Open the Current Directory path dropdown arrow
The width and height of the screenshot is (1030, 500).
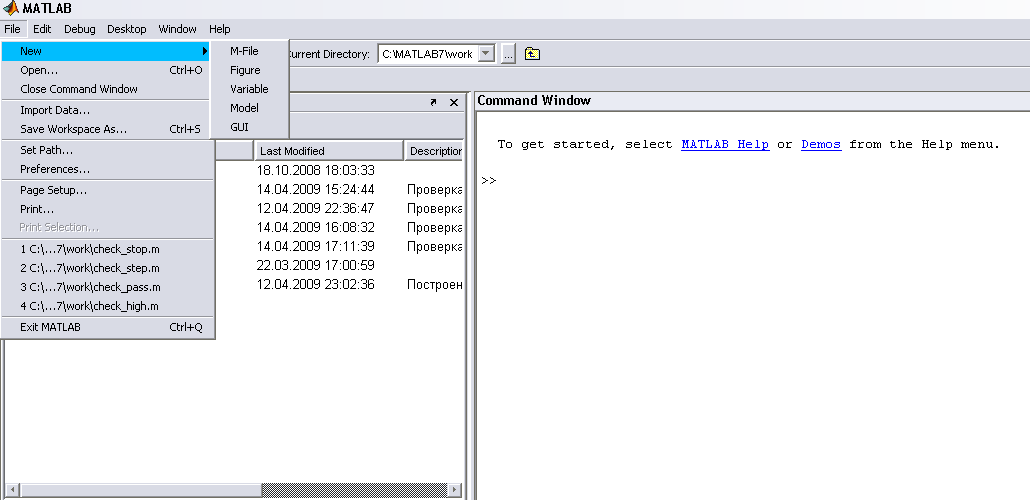486,54
